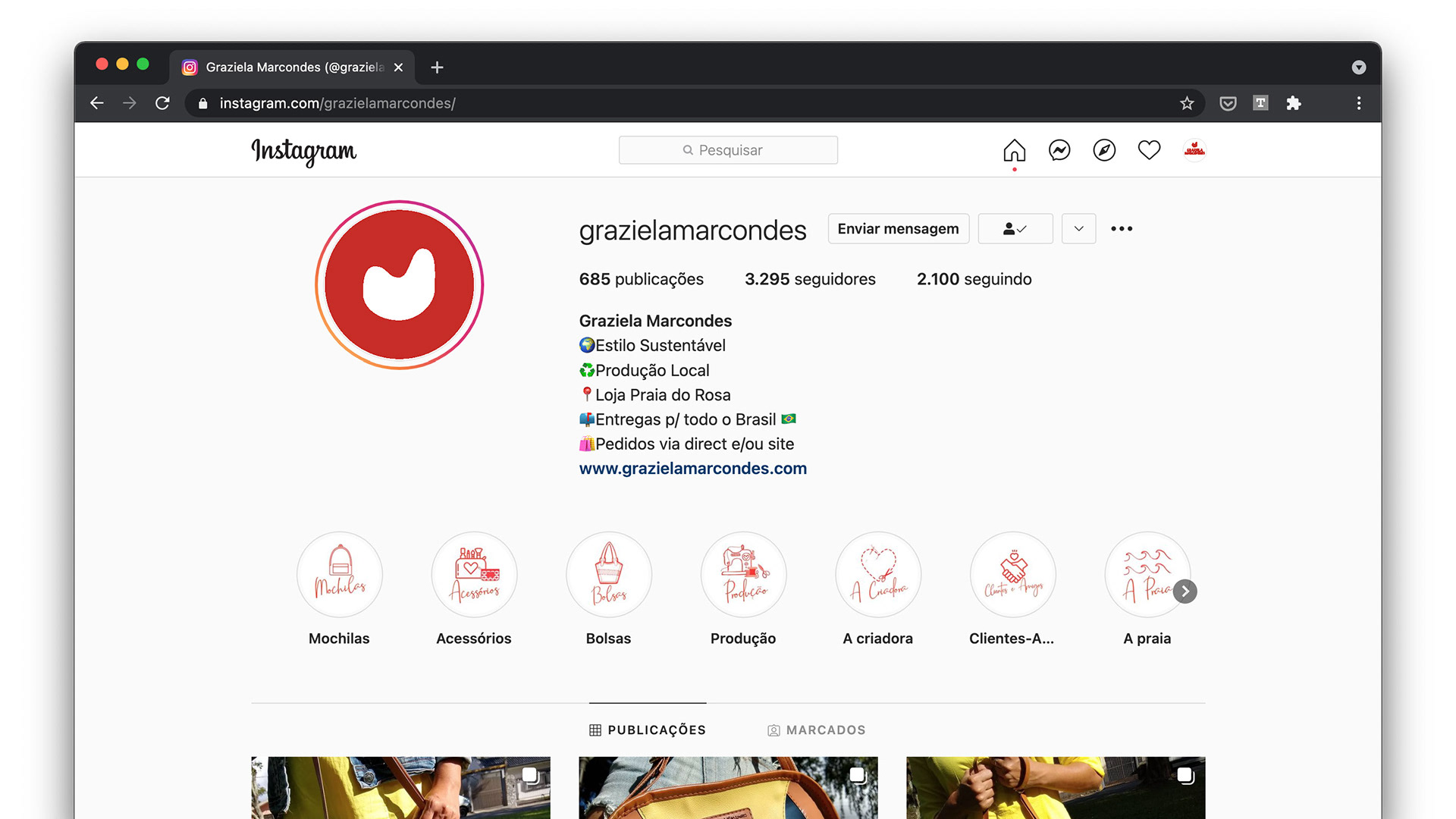
Task: Open Messenger direct messages icon
Action: [1059, 150]
